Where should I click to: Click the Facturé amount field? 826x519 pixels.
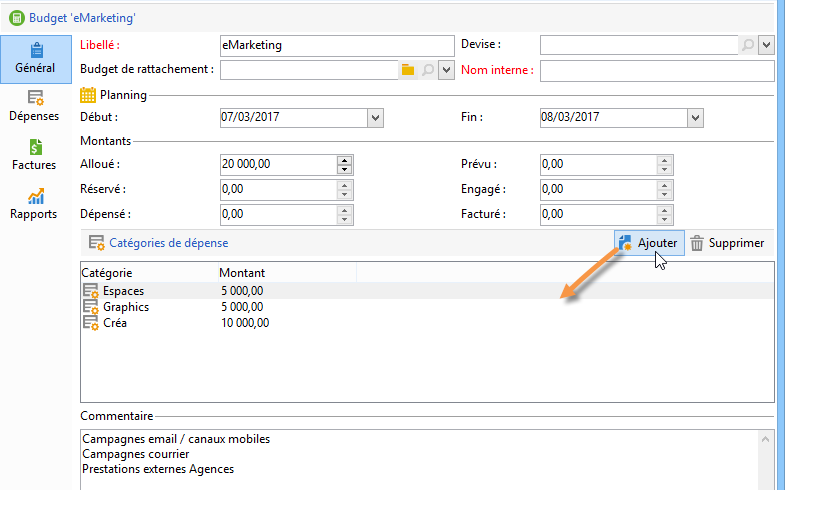[x=598, y=214]
